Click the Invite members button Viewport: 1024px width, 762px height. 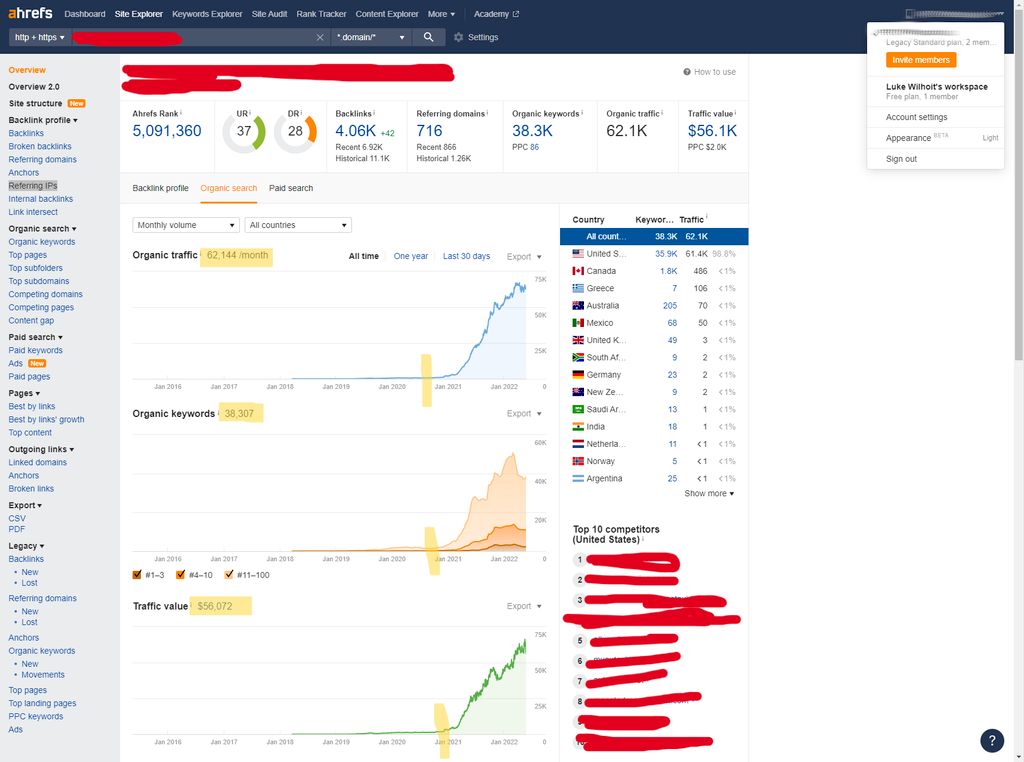pyautogui.click(x=921, y=59)
